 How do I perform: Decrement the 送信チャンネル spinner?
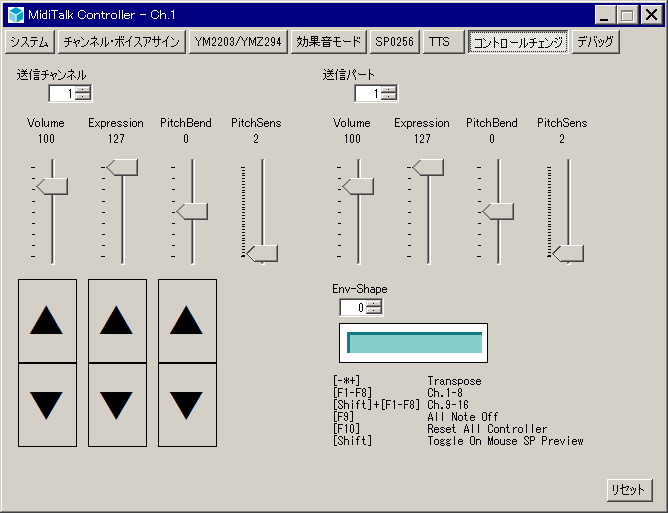click(83, 97)
